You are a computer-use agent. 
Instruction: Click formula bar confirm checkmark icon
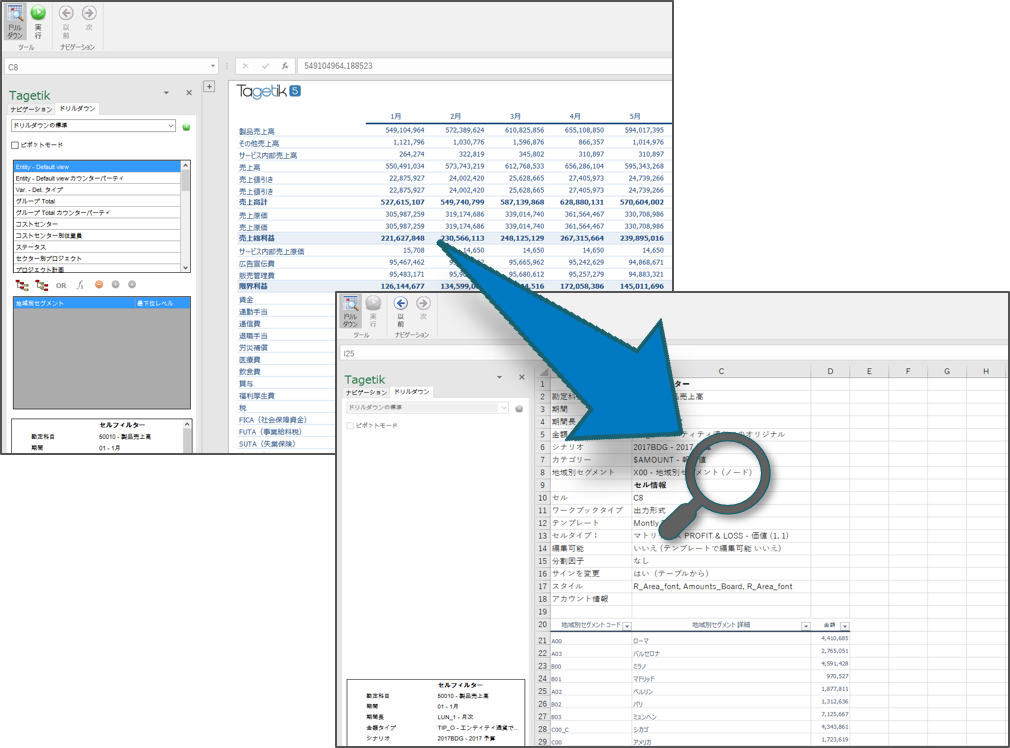[x=265, y=66]
